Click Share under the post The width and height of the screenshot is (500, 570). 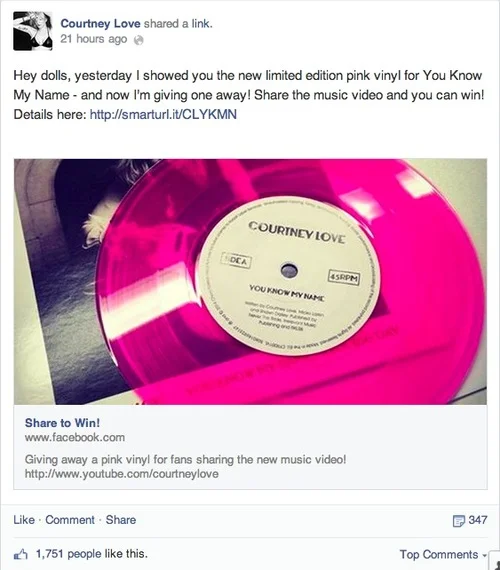pyautogui.click(x=121, y=520)
